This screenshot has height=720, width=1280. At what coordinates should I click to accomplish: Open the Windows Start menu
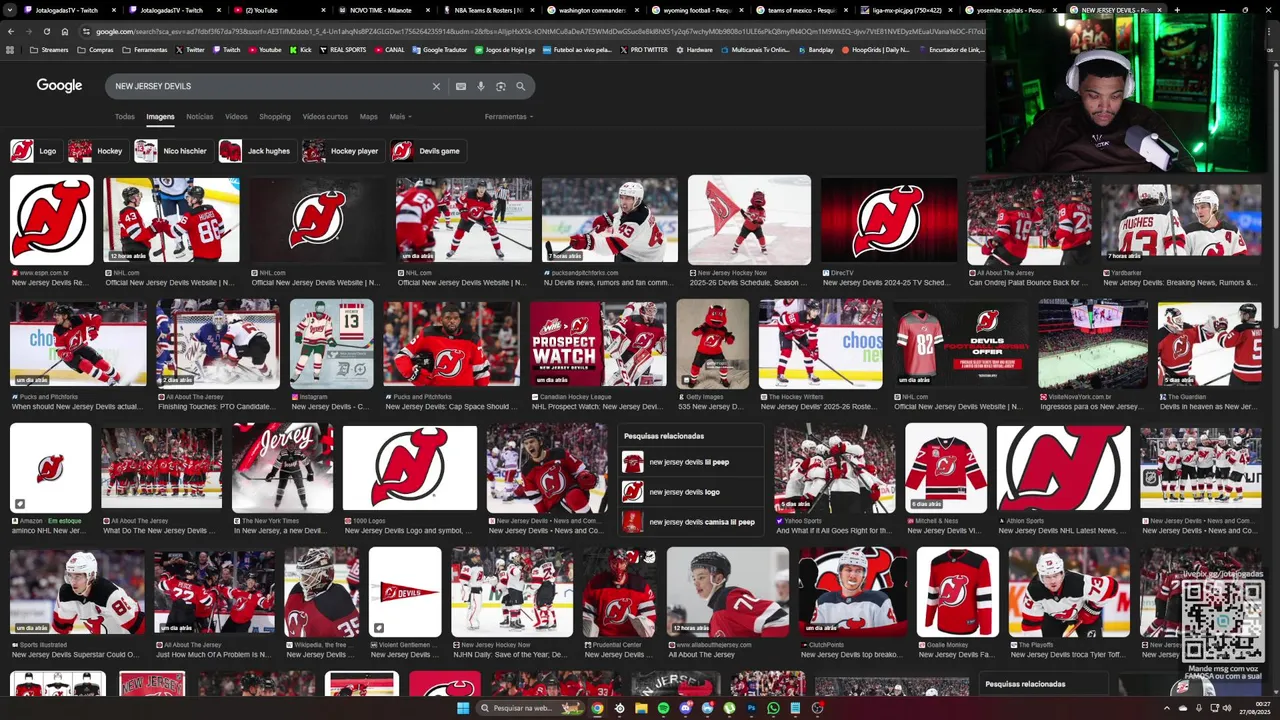click(463, 708)
